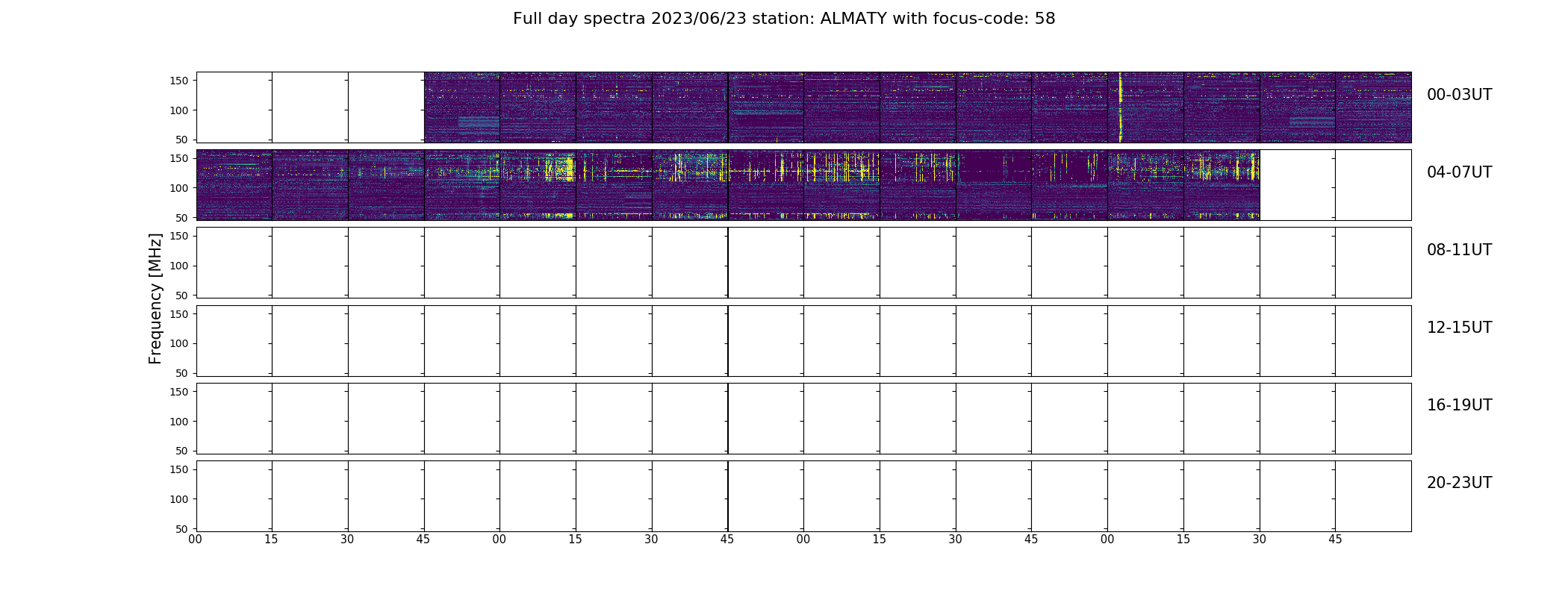This screenshot has height=597, width=1568.
Task: Click the 50 tick label of the 08-11UT row
Action: (183, 296)
